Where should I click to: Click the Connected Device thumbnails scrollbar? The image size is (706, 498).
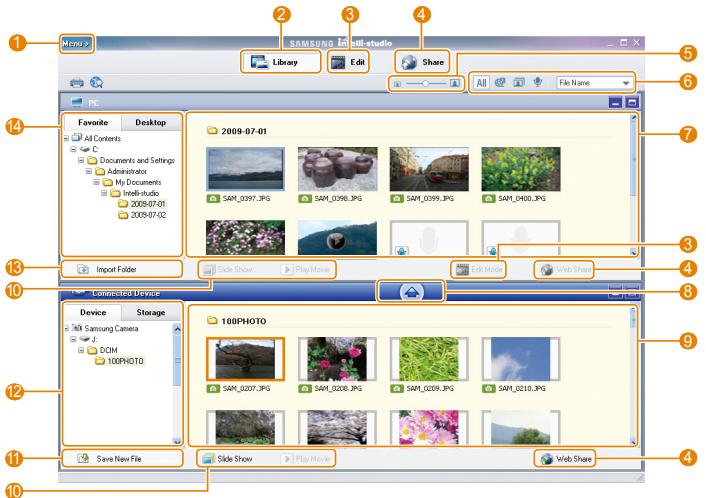coord(634,376)
